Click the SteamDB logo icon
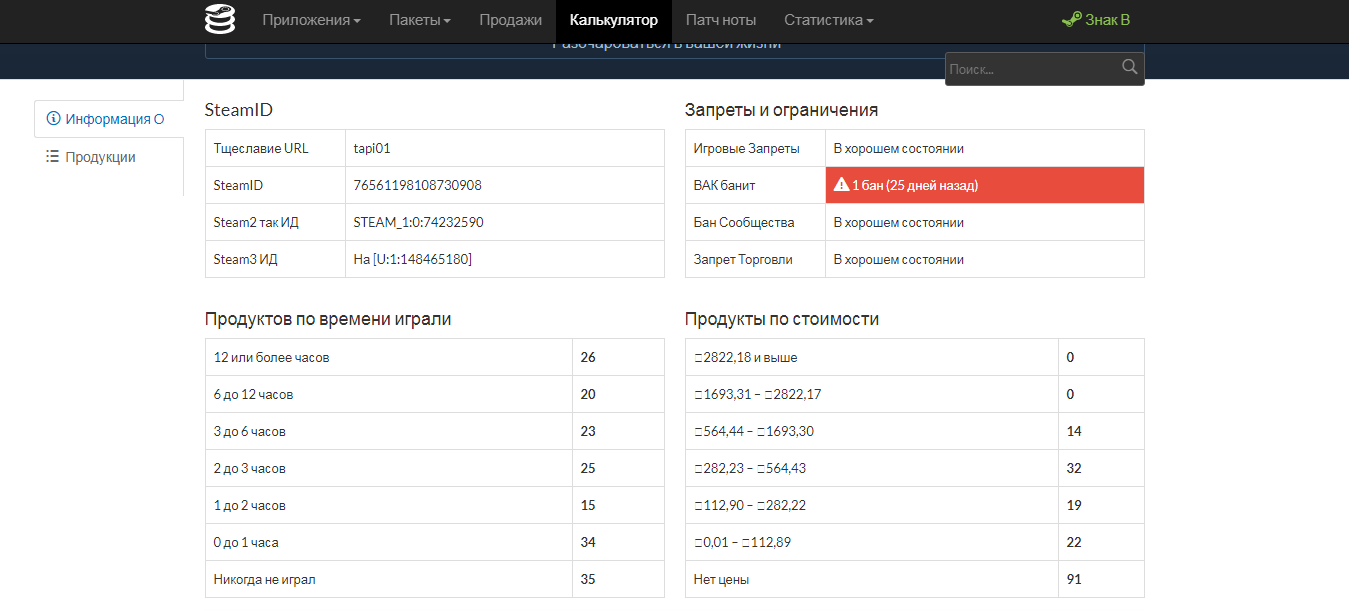1349x611 pixels. [220, 20]
